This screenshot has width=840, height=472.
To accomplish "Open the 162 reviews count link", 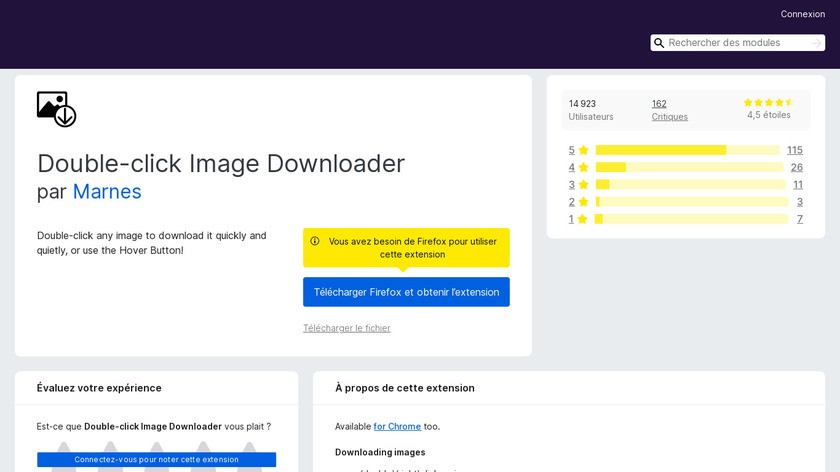I will [659, 104].
